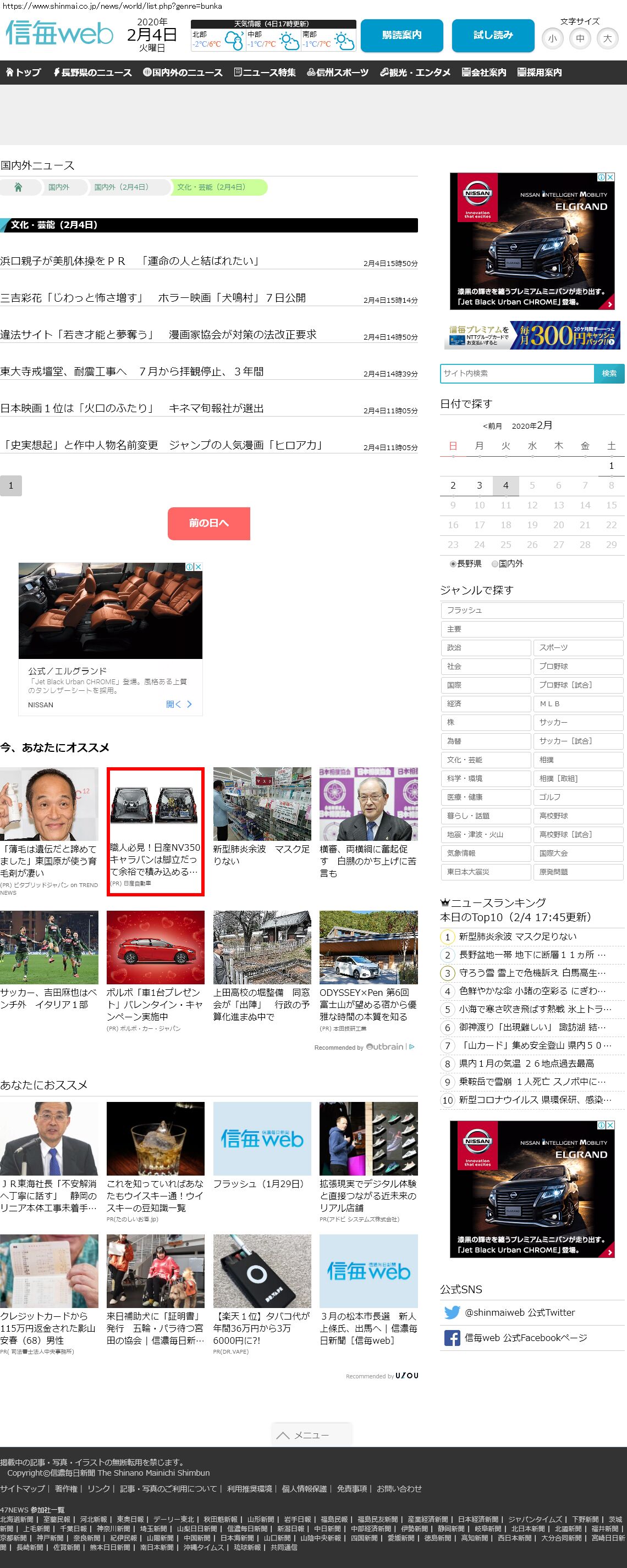Click the 前の日へ button

[208, 523]
